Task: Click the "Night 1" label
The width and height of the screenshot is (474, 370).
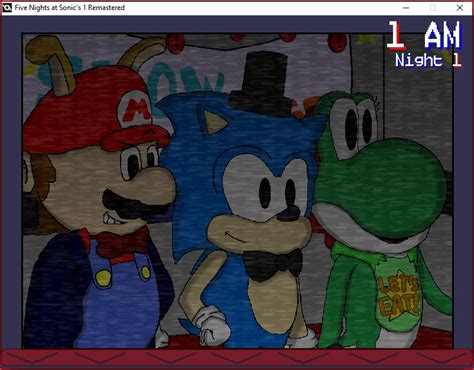Action: click(x=428, y=60)
